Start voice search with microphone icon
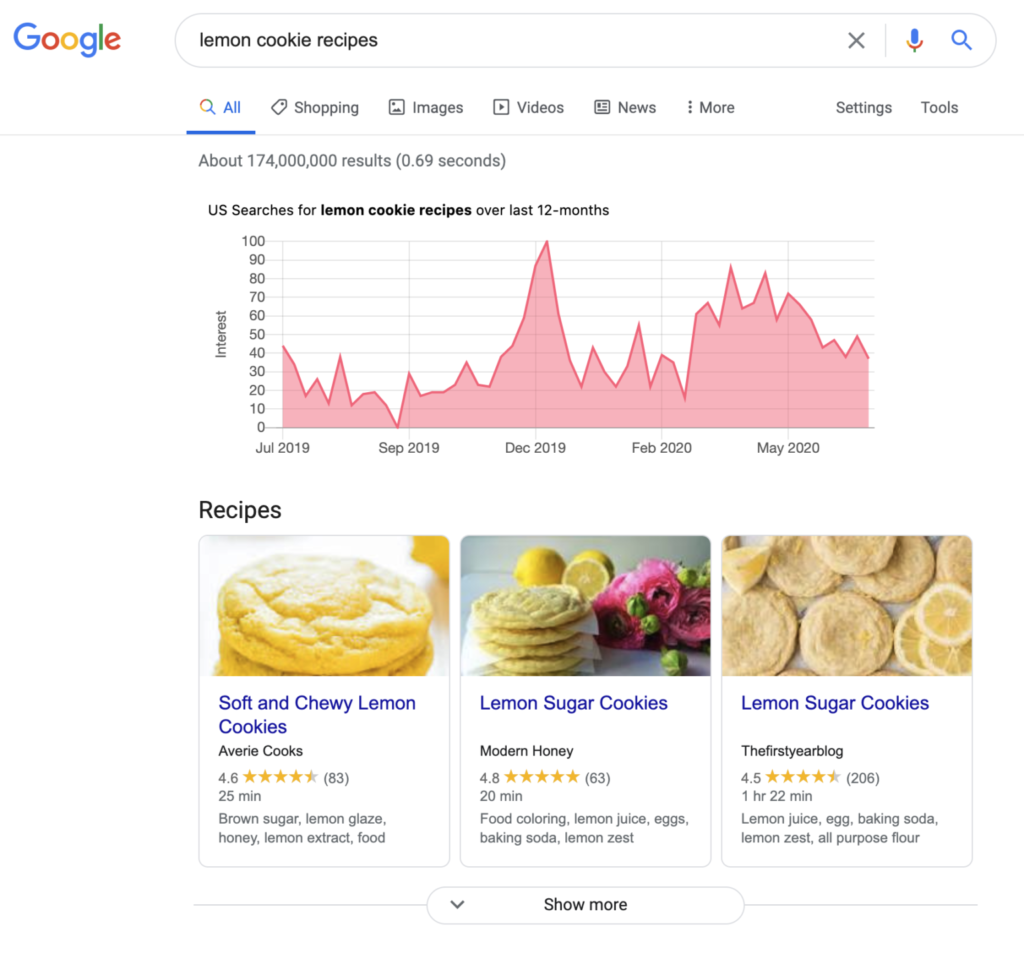1024x959 pixels. coord(914,41)
